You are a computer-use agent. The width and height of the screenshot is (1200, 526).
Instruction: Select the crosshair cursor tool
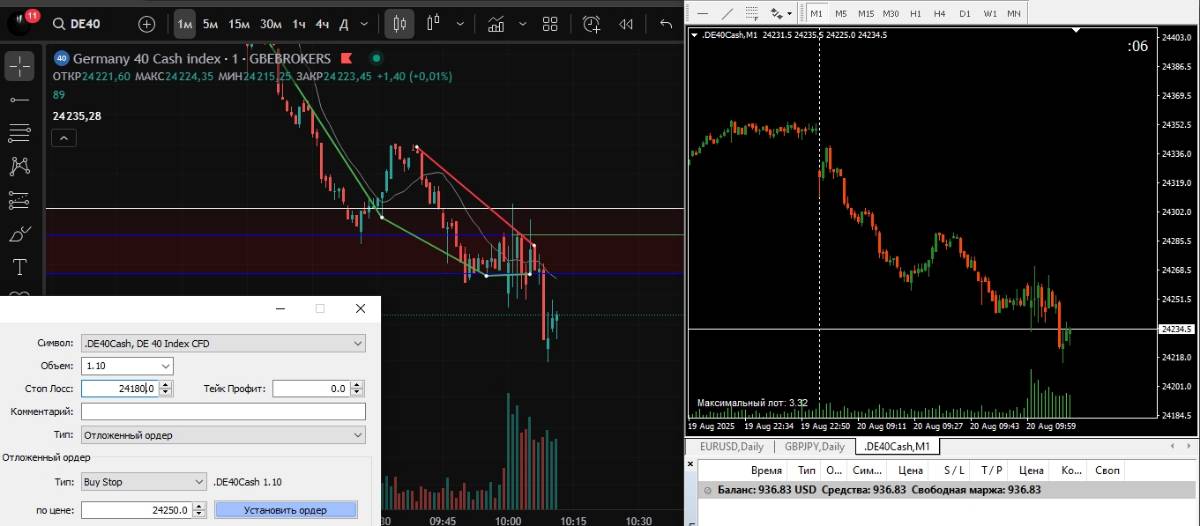20,67
